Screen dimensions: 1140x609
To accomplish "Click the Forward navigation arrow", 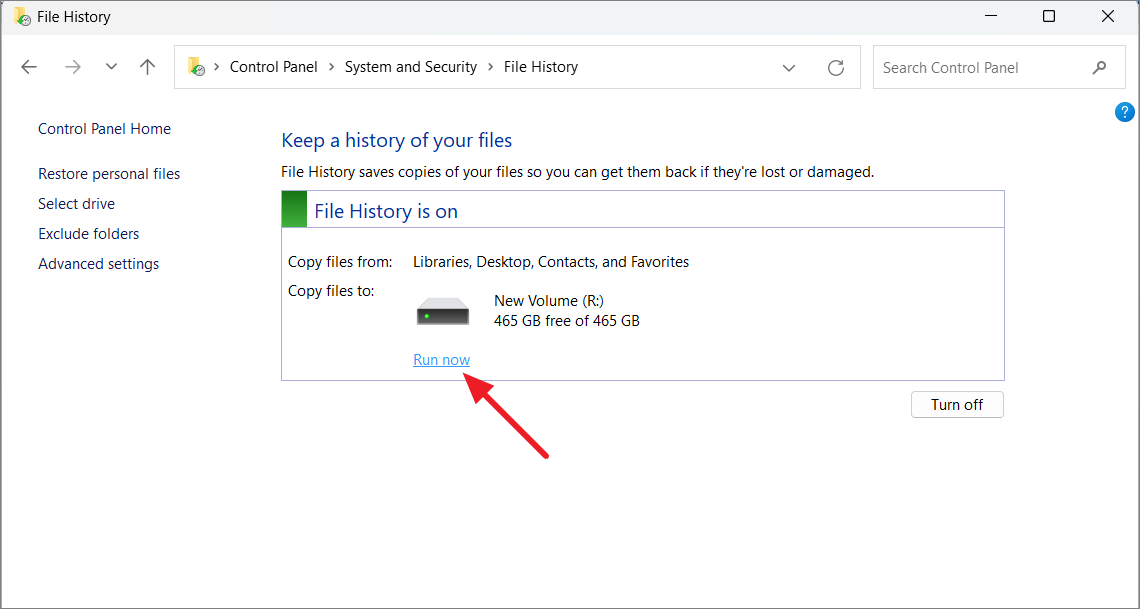I will coord(73,67).
